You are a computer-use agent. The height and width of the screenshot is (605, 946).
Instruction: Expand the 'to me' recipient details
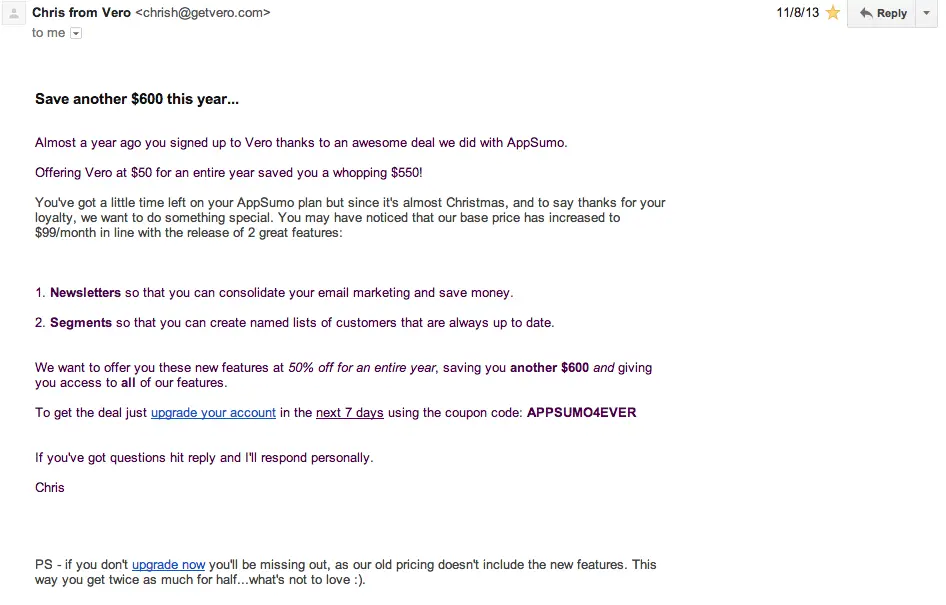point(77,33)
